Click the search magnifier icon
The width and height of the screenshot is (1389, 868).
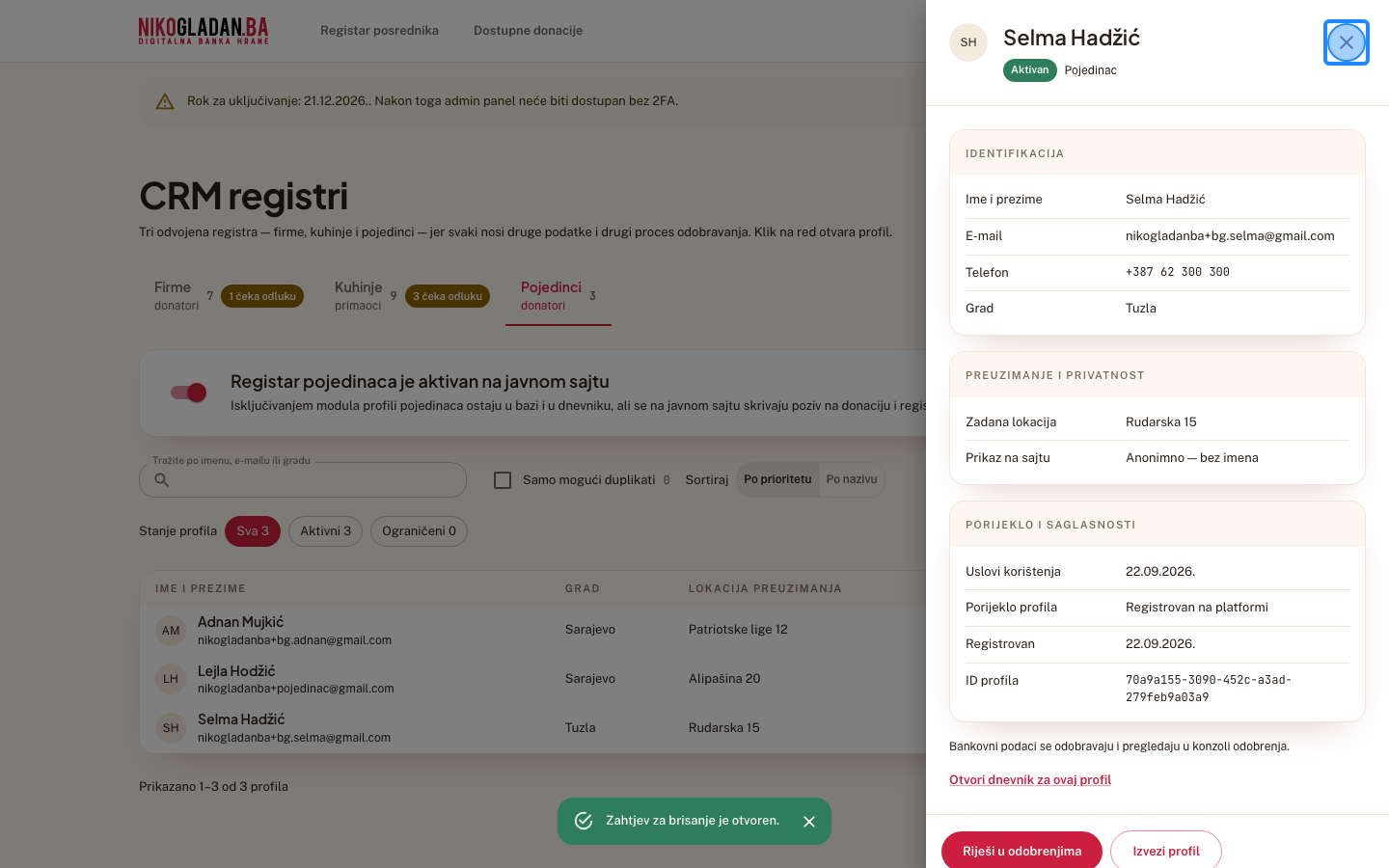(162, 480)
